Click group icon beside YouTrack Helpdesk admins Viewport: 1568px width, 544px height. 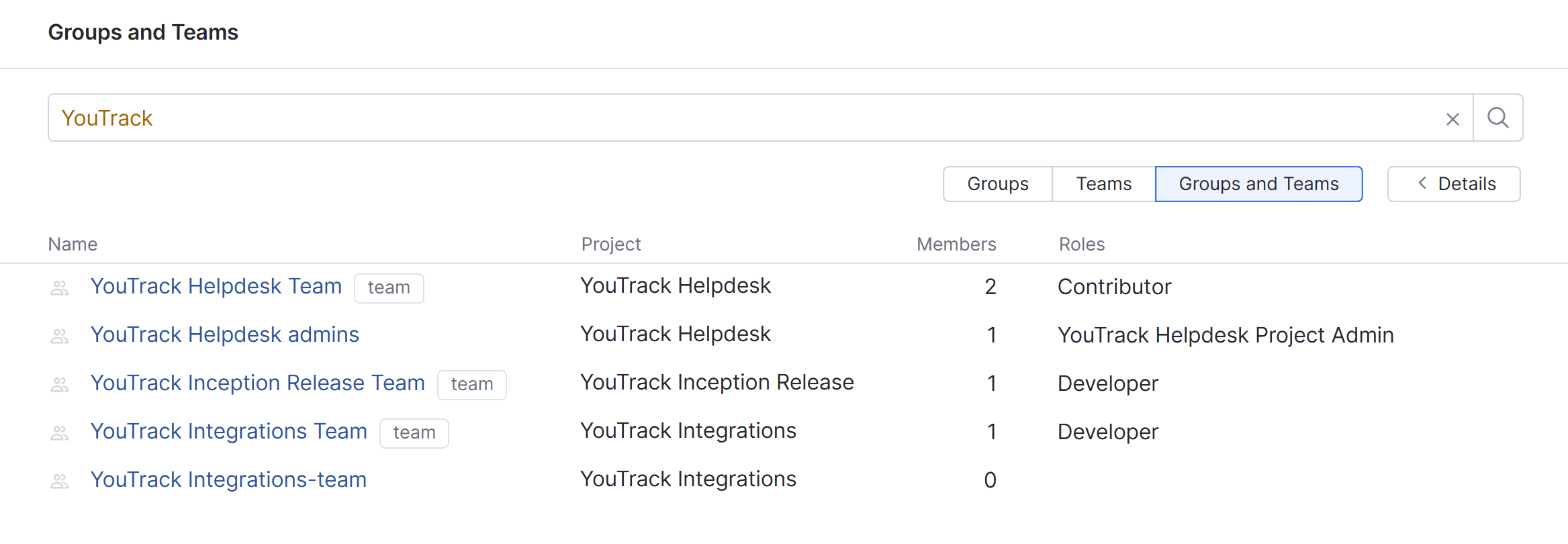pos(60,336)
